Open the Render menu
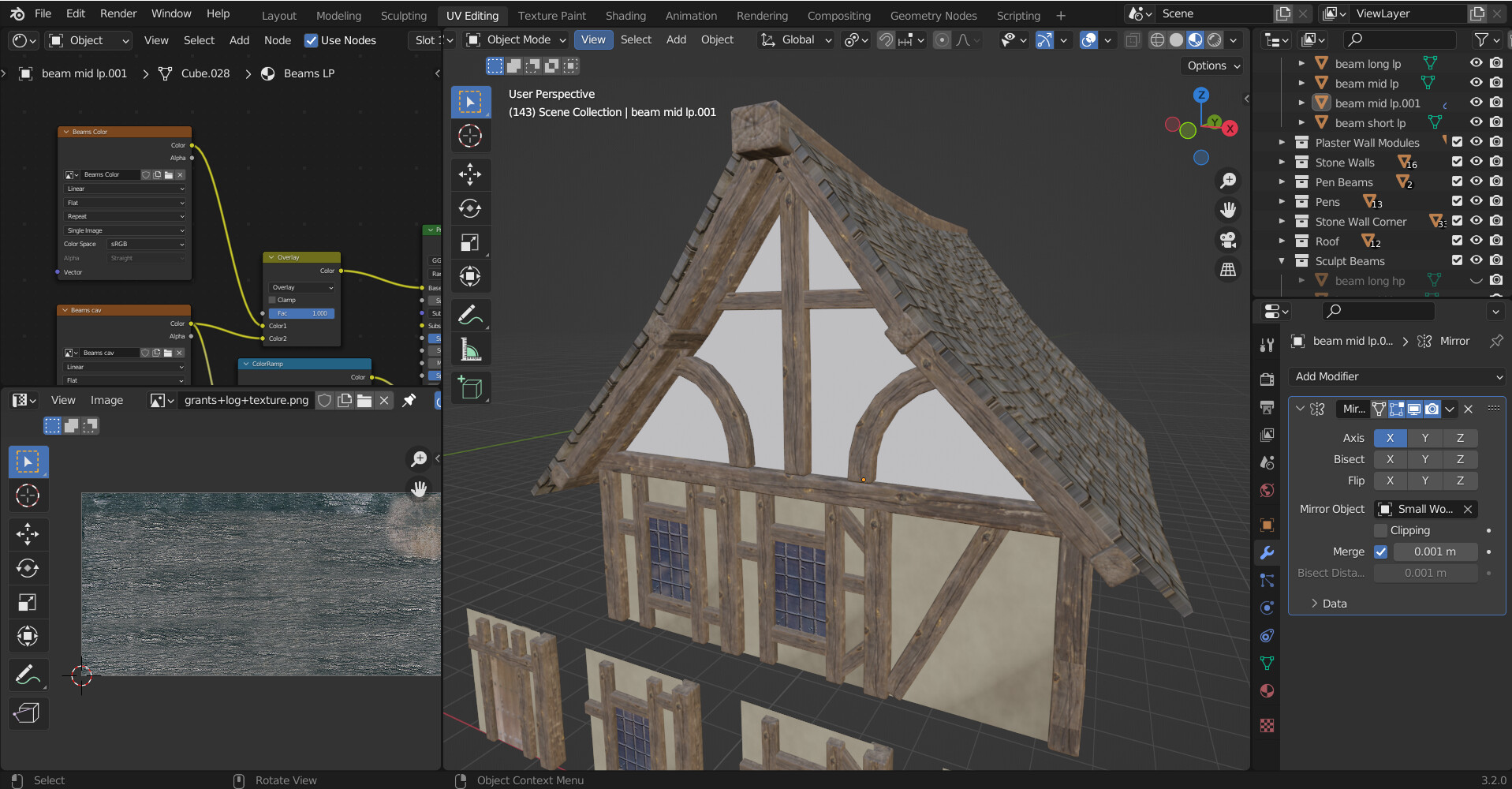This screenshot has width=1512, height=789. pyautogui.click(x=118, y=13)
